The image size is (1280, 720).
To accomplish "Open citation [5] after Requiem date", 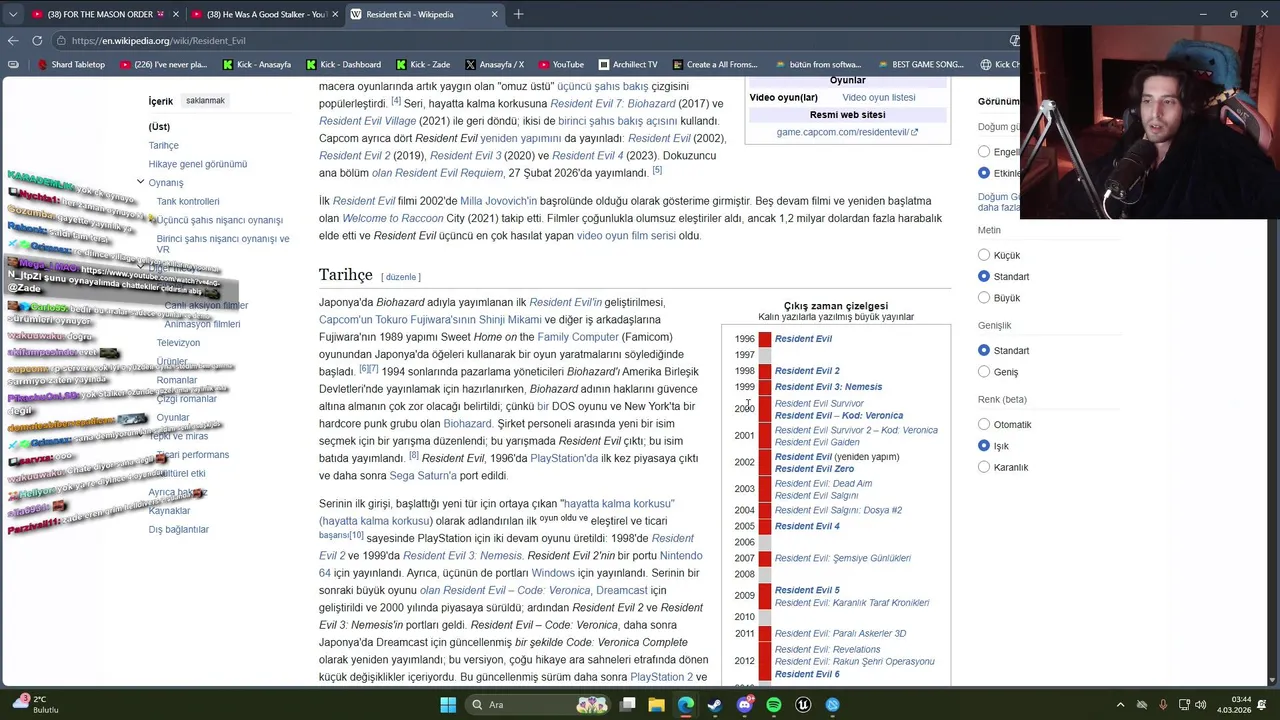I will pyautogui.click(x=657, y=170).
